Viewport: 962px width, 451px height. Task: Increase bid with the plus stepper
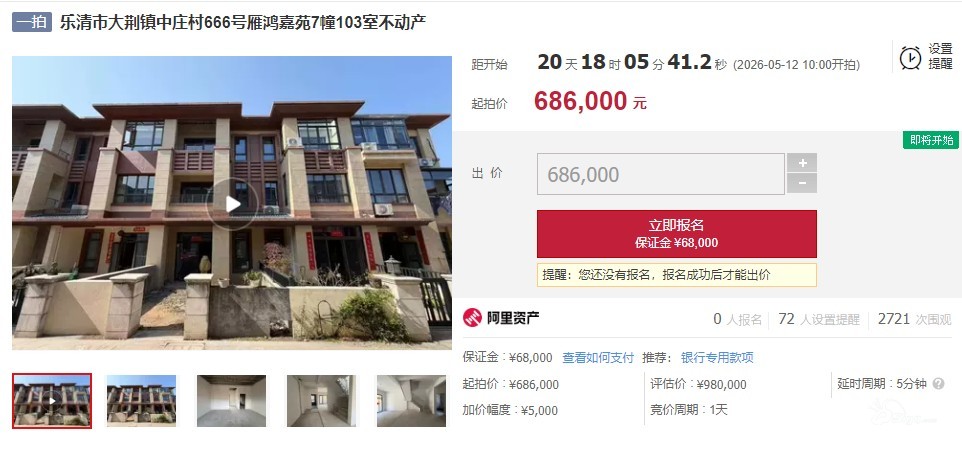(x=802, y=163)
